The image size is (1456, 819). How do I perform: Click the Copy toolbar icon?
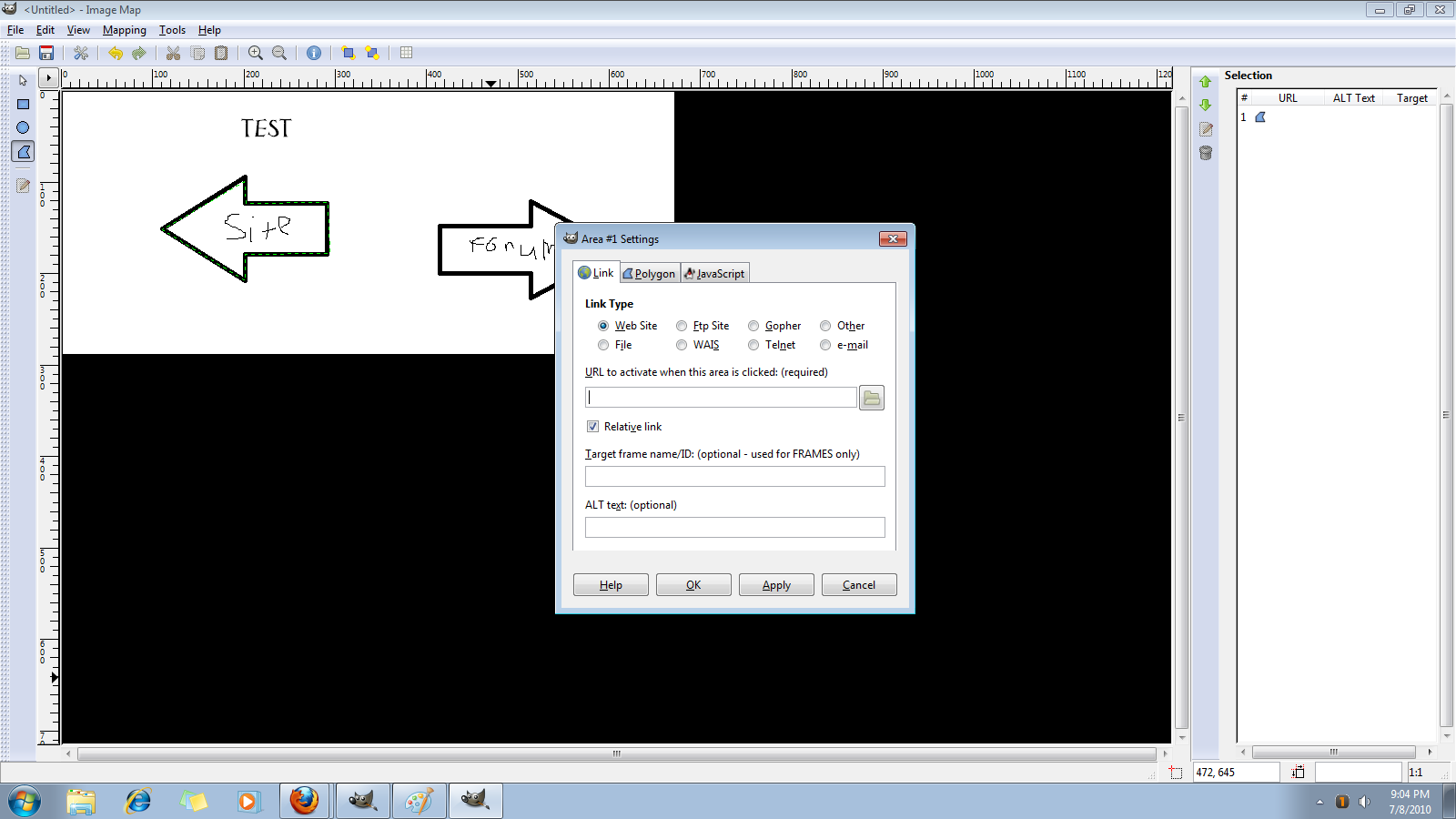coord(197,53)
